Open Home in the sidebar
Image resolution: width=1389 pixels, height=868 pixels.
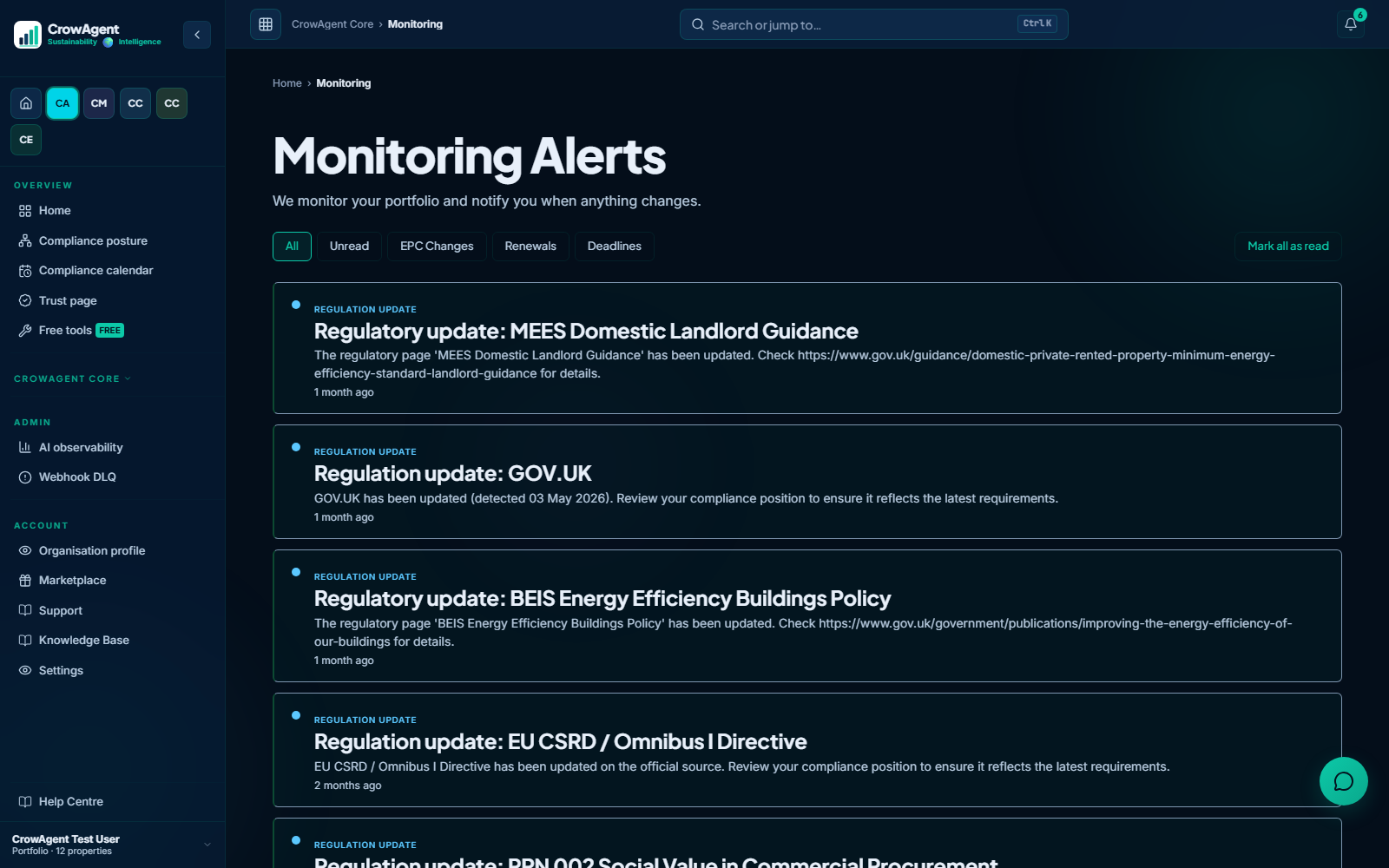coord(113,211)
